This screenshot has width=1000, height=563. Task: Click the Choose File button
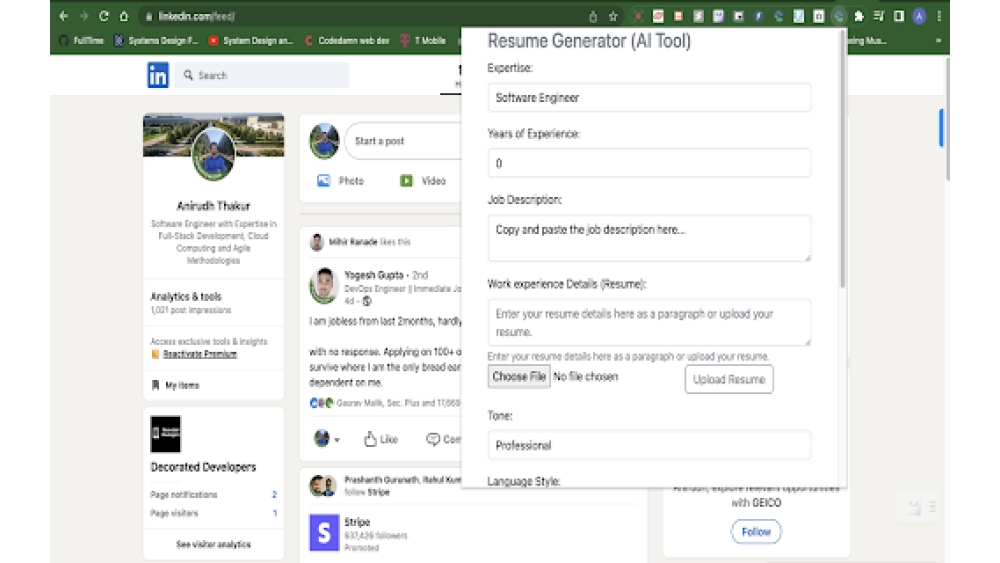coord(518,377)
